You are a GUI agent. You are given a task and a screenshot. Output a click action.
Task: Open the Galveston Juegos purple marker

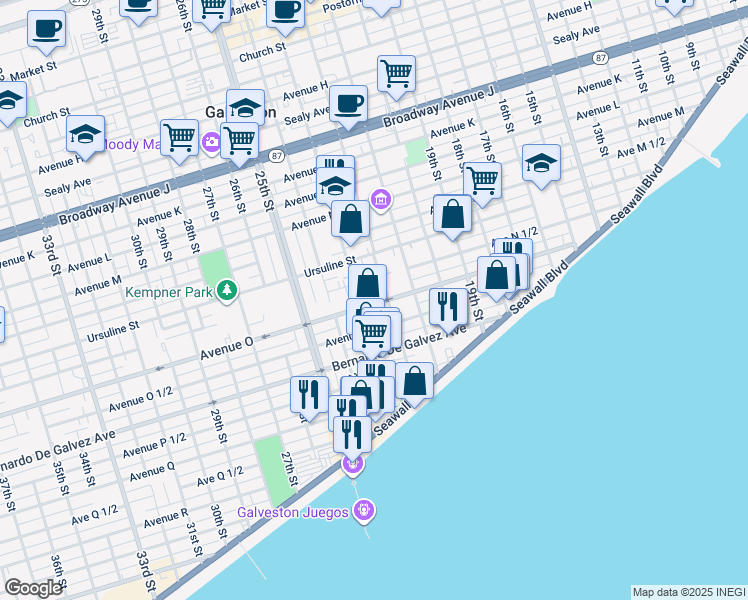364,510
